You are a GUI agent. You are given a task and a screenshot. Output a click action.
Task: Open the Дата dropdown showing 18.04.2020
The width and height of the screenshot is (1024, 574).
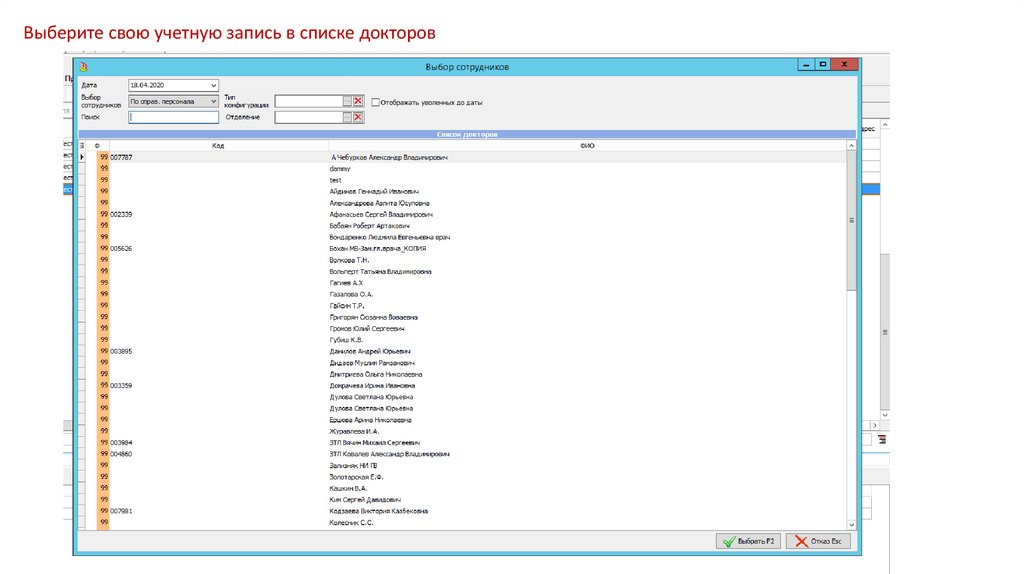[x=213, y=86]
